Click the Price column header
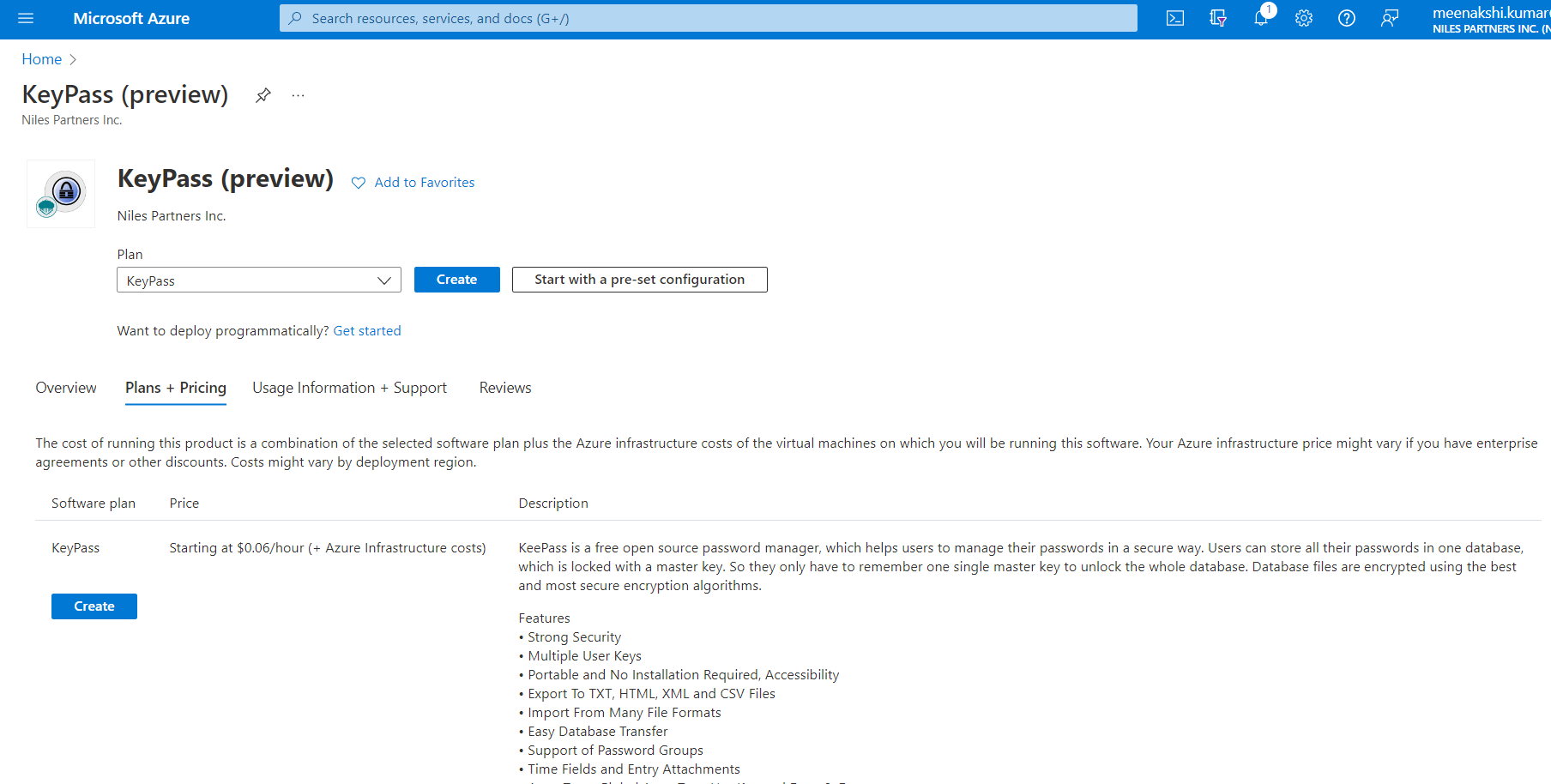This screenshot has width=1551, height=784. tap(184, 504)
